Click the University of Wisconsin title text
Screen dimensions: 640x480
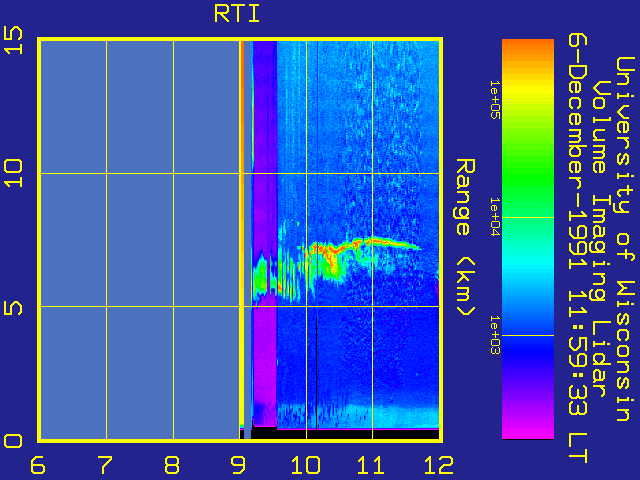[x=624, y=239]
